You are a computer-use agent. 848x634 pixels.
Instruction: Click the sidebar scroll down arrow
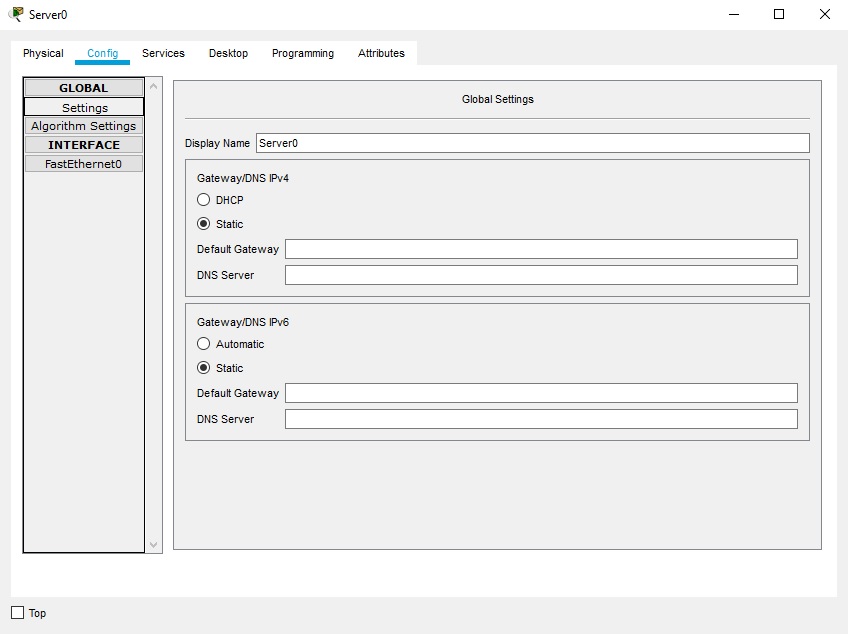154,544
